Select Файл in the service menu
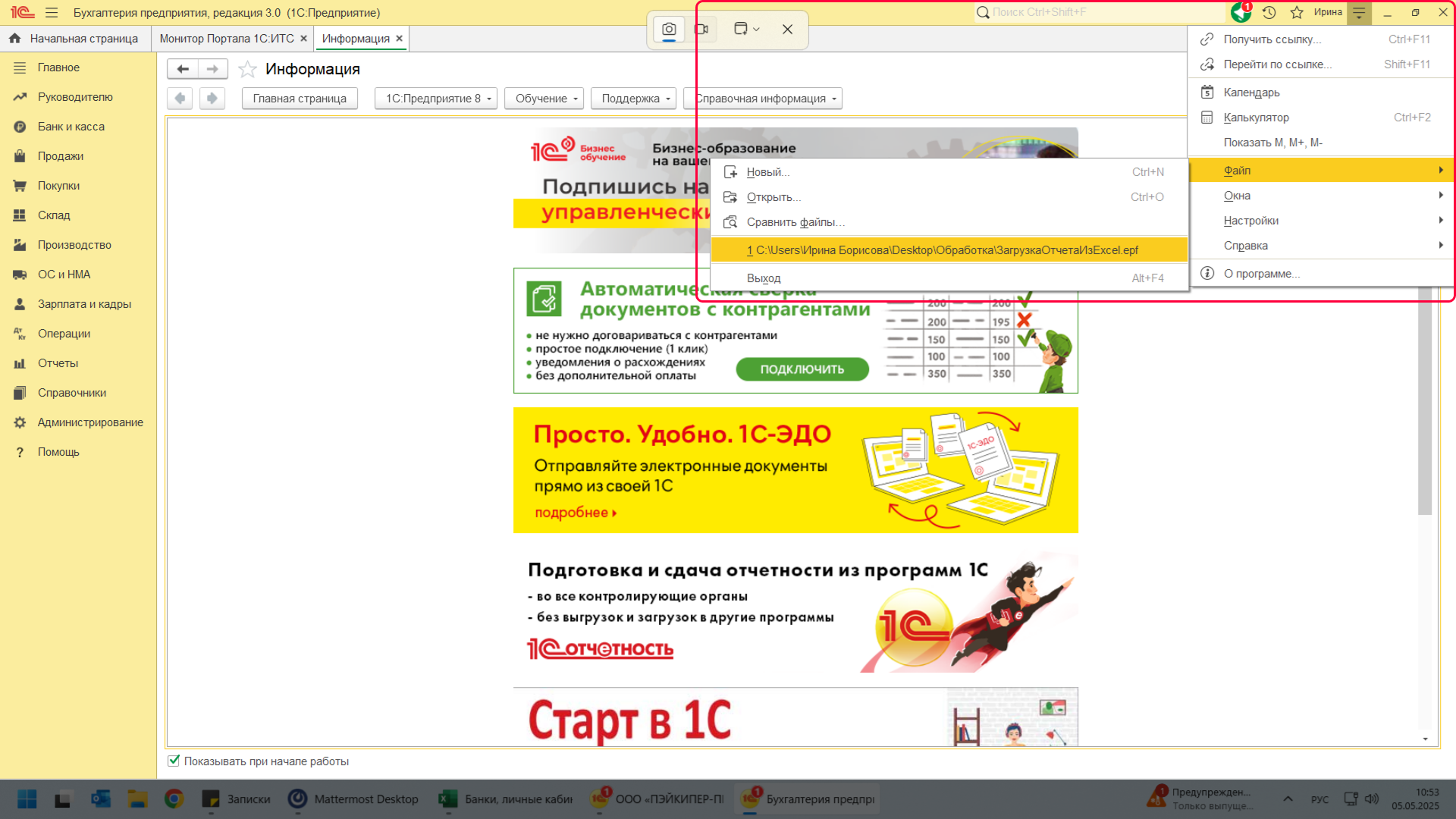The width and height of the screenshot is (1456, 819). [1322, 171]
